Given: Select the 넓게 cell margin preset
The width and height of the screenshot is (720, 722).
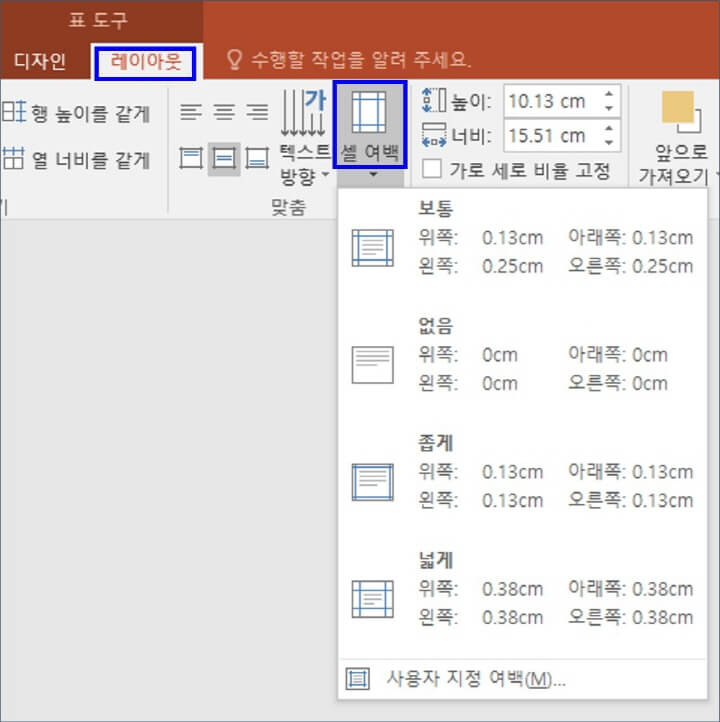Looking at the screenshot, I should point(523,590).
